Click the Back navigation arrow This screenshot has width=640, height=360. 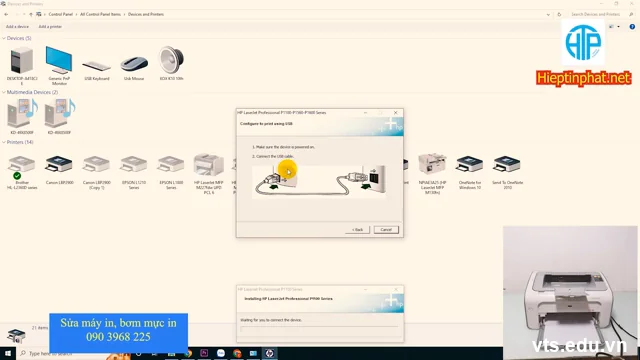[x=6, y=14]
